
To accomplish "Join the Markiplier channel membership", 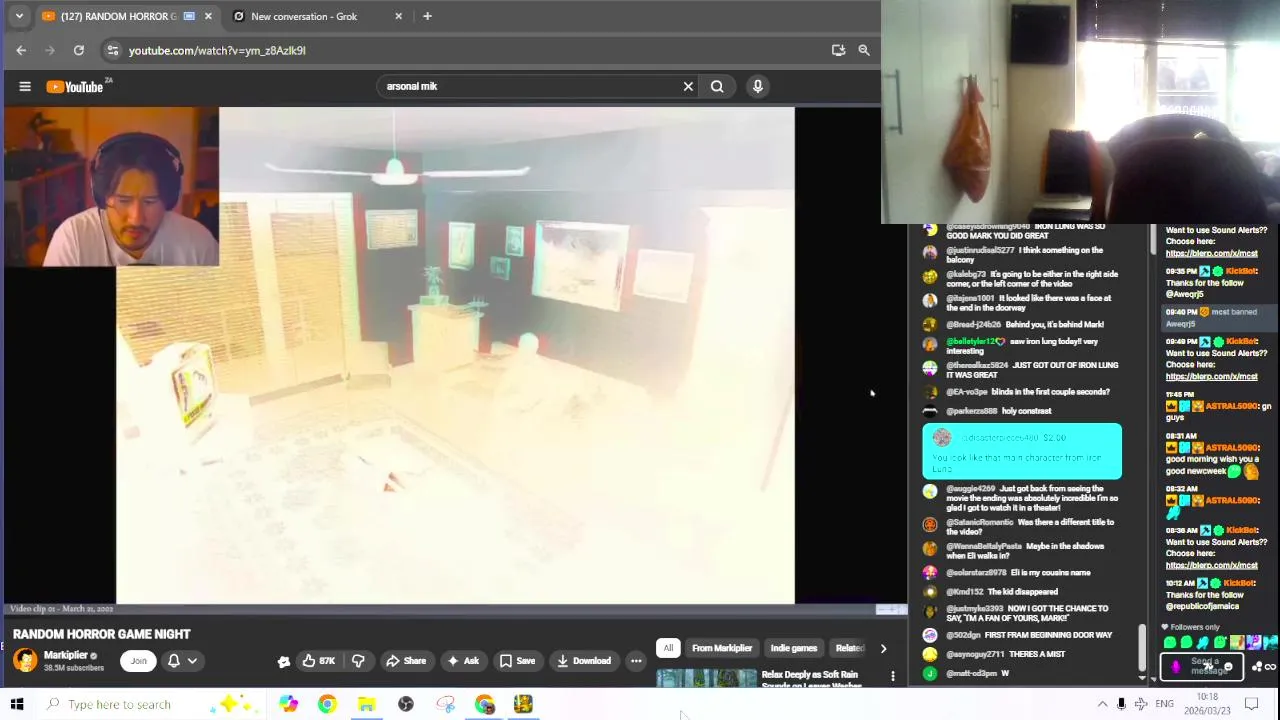I will 138,660.
